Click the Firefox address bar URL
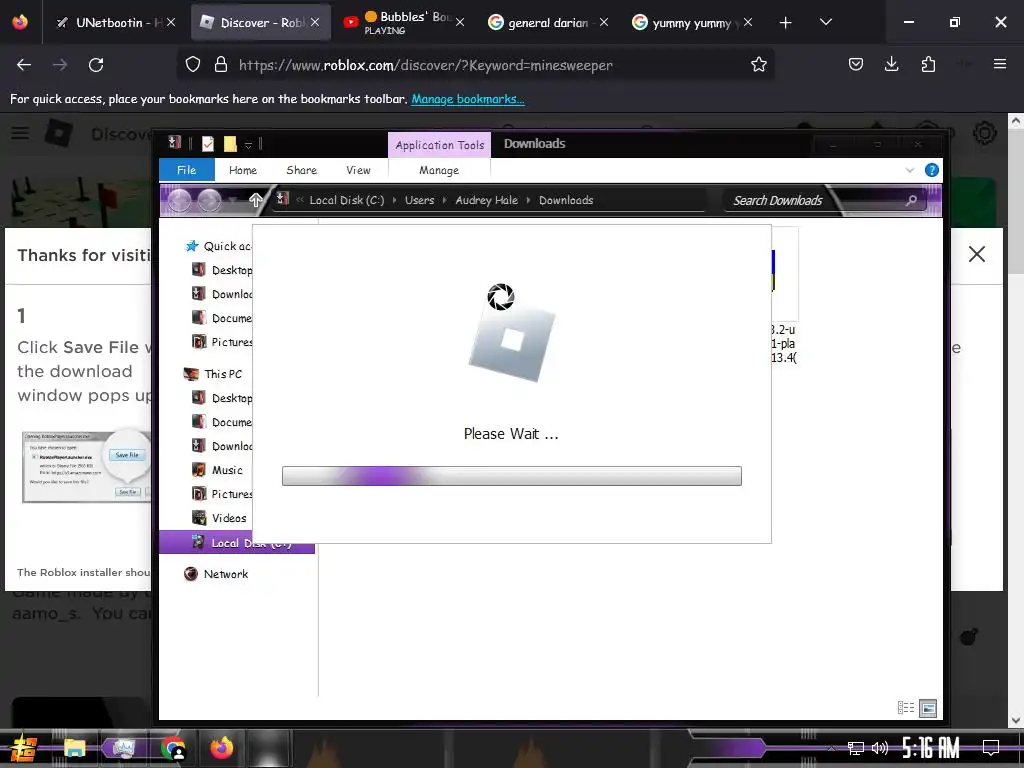The width and height of the screenshot is (1024, 768). click(x=425, y=65)
